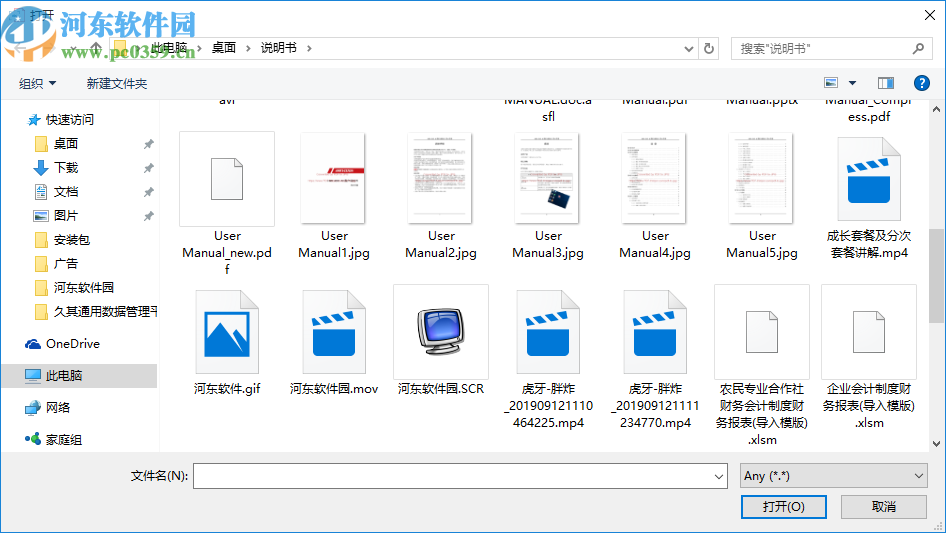Click the 取消 button
This screenshot has height=533, width=946.
coord(884,506)
